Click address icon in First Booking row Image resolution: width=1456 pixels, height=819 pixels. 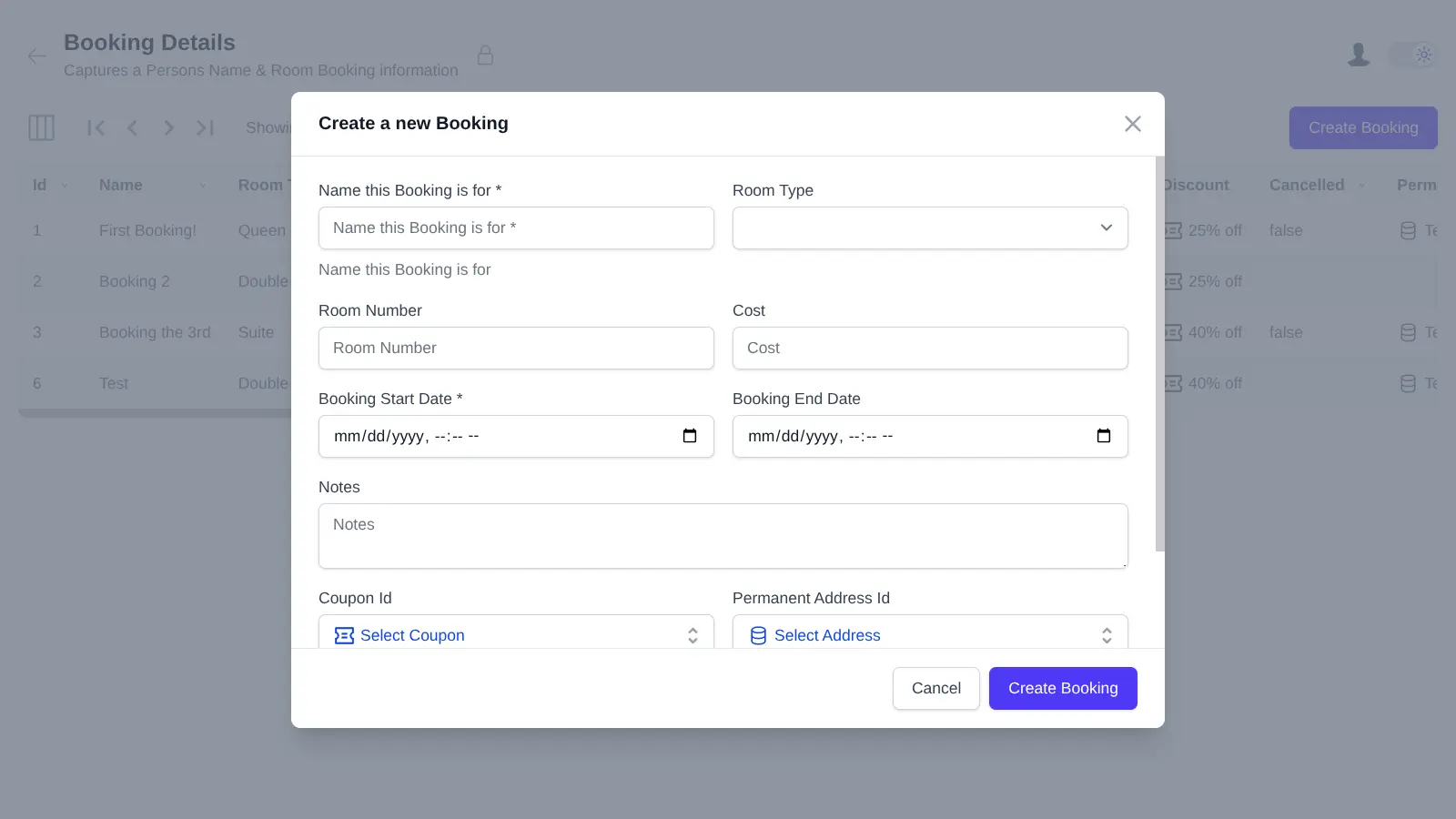point(1408,231)
